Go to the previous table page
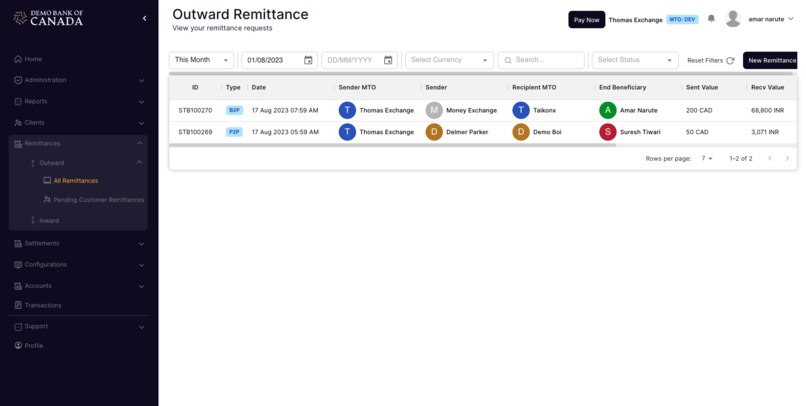Viewport: 806px width, 406px height. (770, 158)
